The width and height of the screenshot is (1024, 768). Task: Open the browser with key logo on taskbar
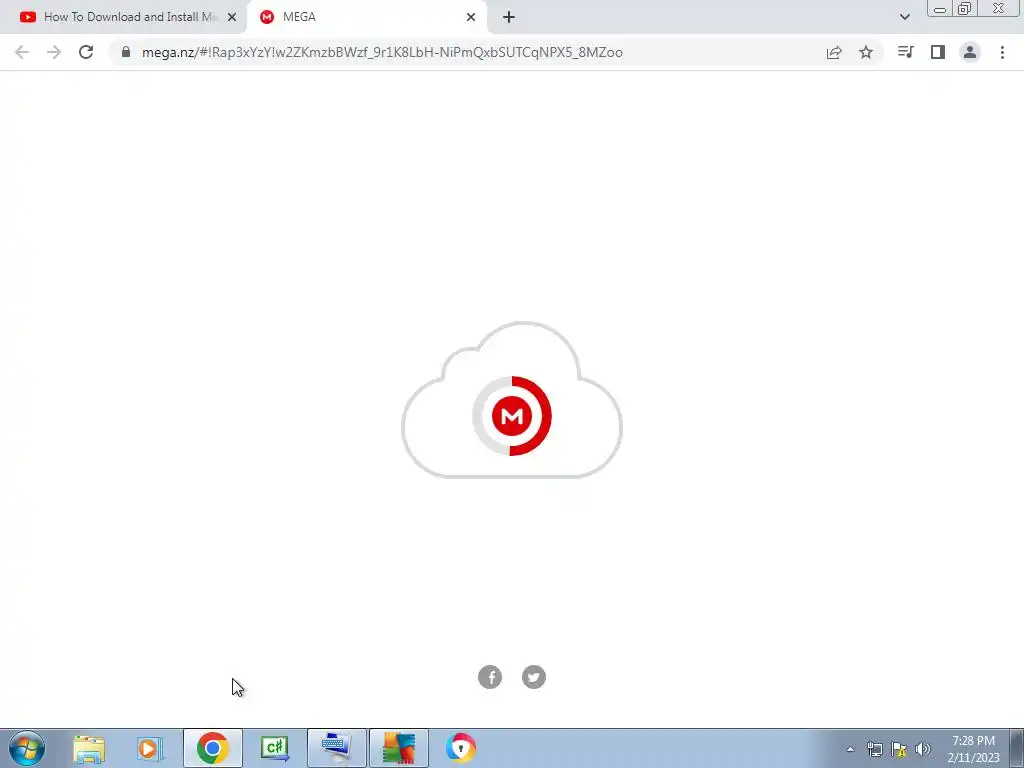point(460,748)
